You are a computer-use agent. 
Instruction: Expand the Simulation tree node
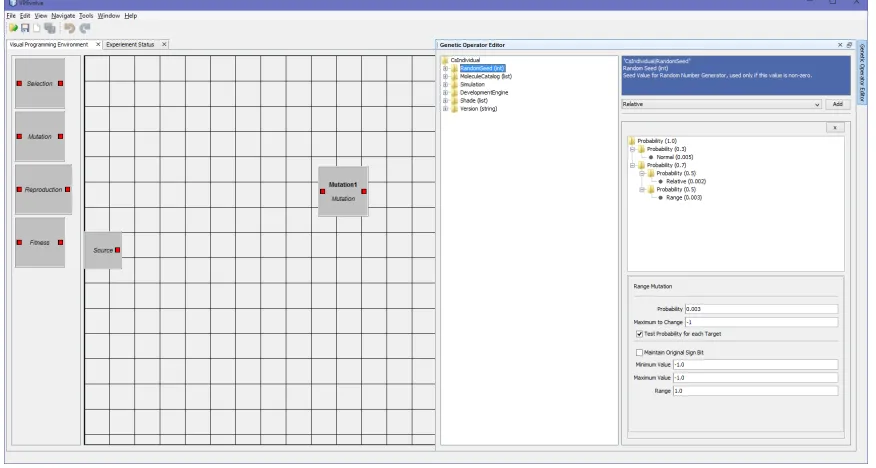pyautogui.click(x=445, y=84)
